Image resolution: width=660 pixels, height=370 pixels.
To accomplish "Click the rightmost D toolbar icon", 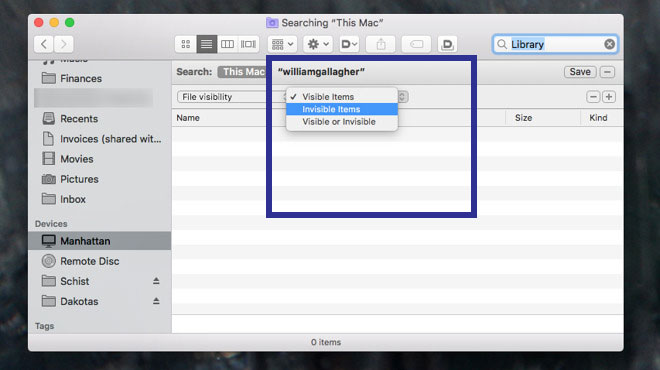I will coord(447,44).
